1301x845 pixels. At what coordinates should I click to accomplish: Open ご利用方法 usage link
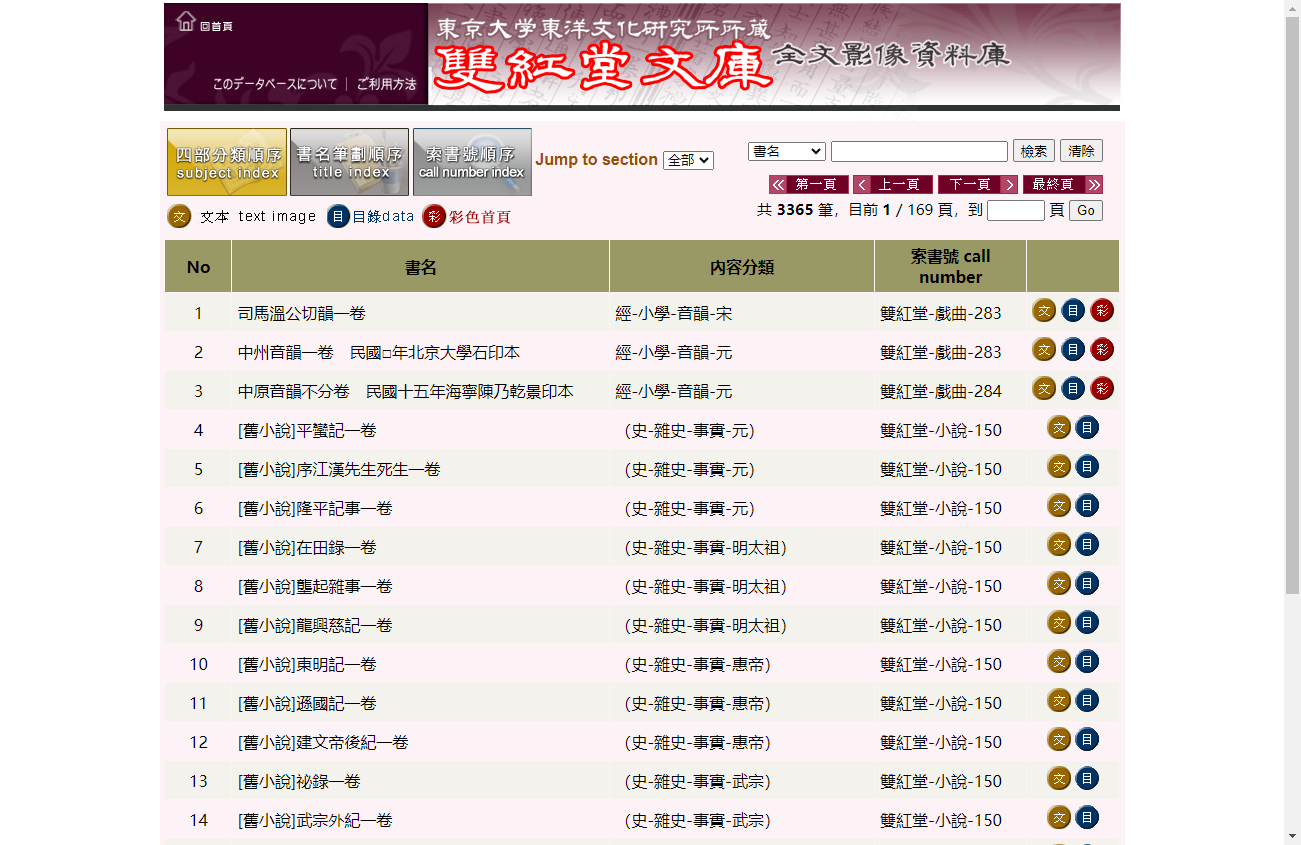point(386,85)
